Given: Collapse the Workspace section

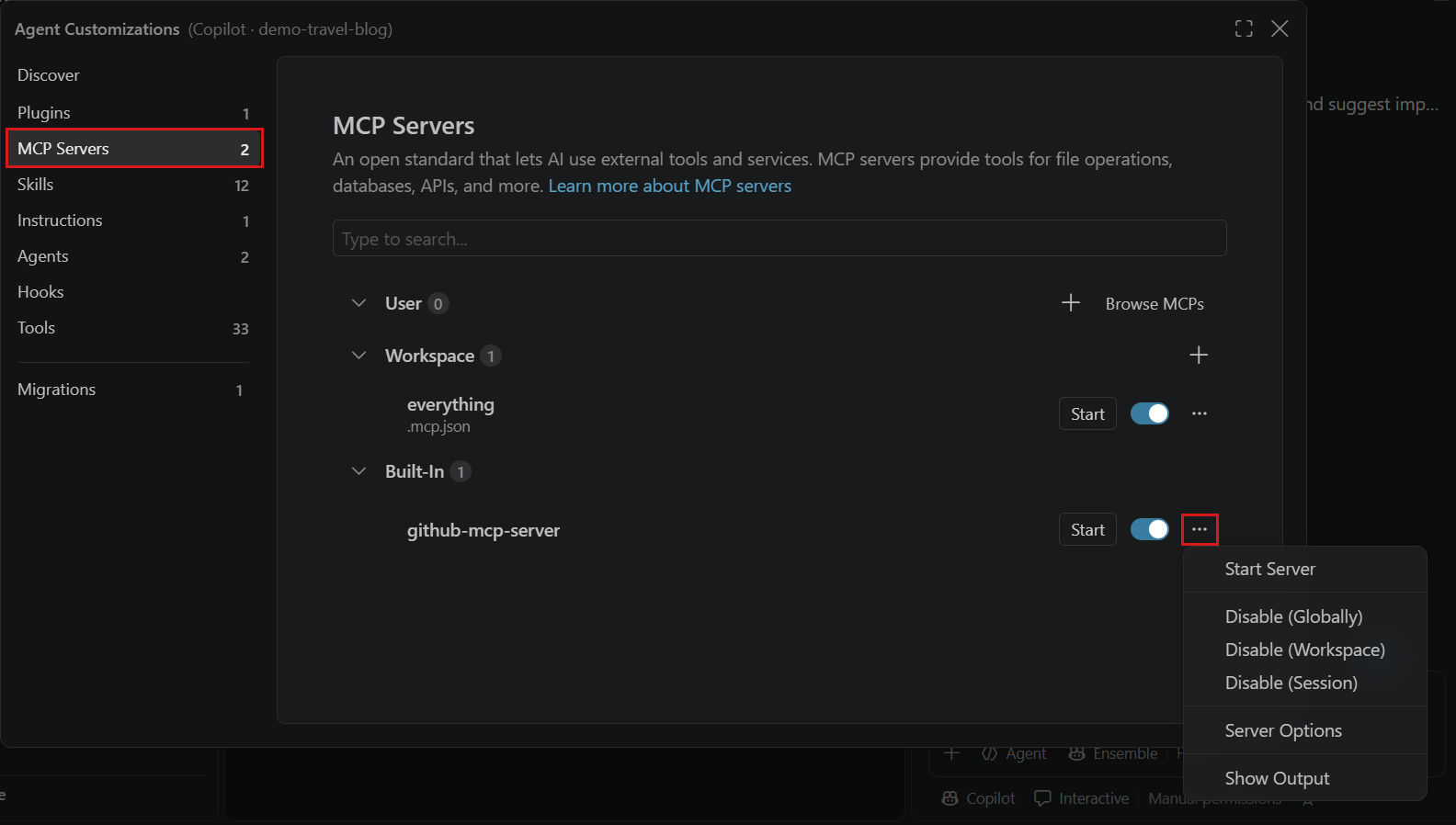Looking at the screenshot, I should click(359, 356).
